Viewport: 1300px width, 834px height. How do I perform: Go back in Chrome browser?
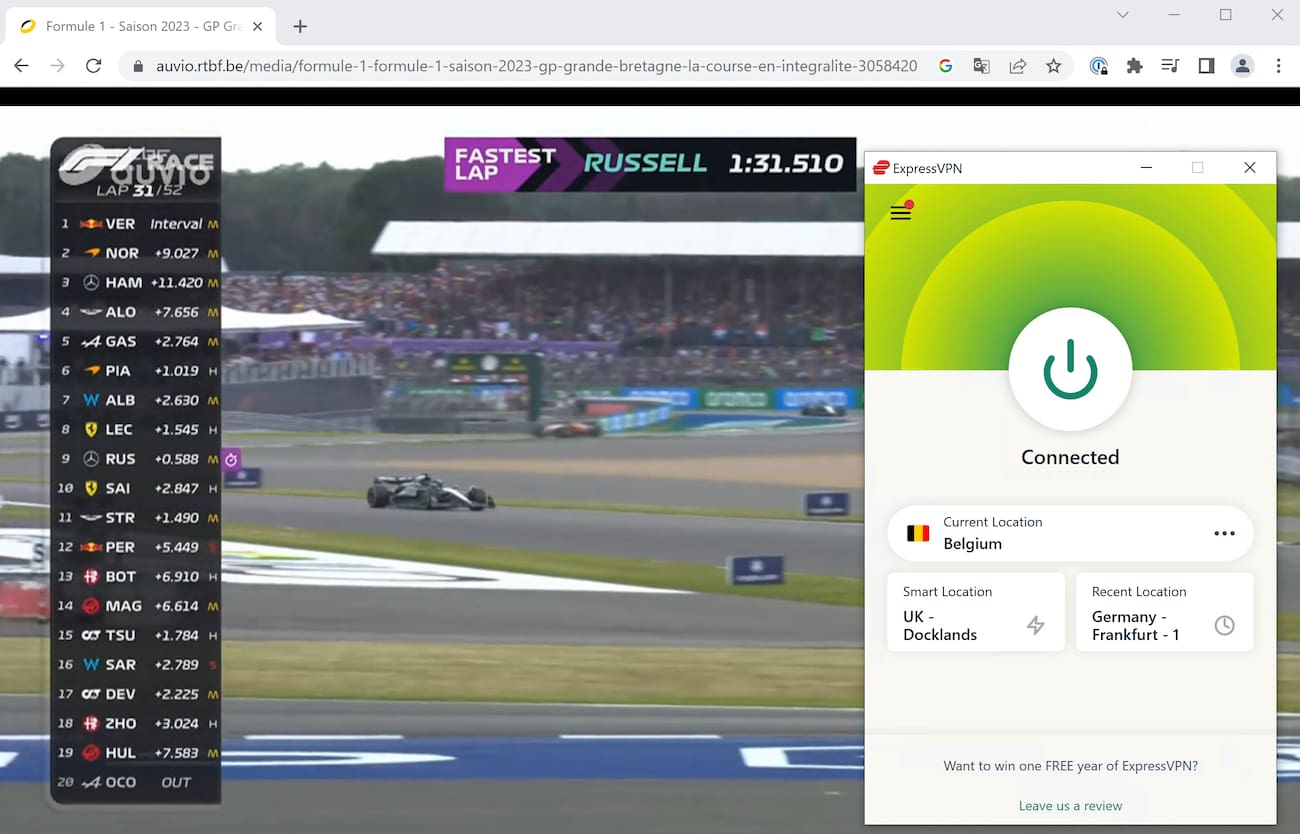pos(22,66)
